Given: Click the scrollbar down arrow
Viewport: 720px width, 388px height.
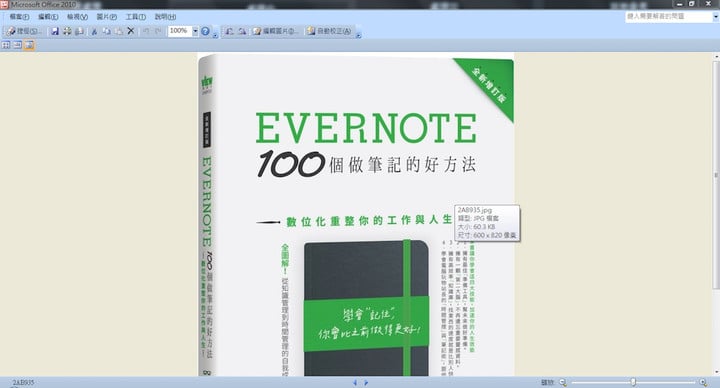Looking at the screenshot, I should coord(716,373).
